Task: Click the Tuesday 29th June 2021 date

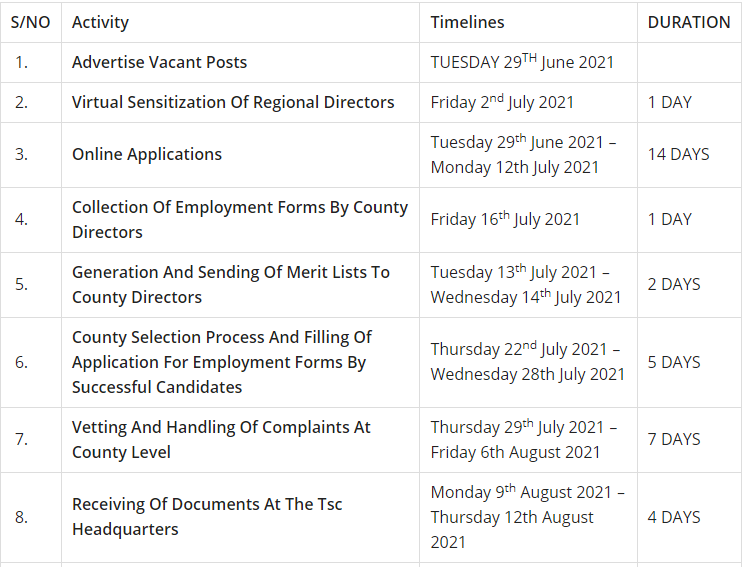Action: click(x=522, y=62)
